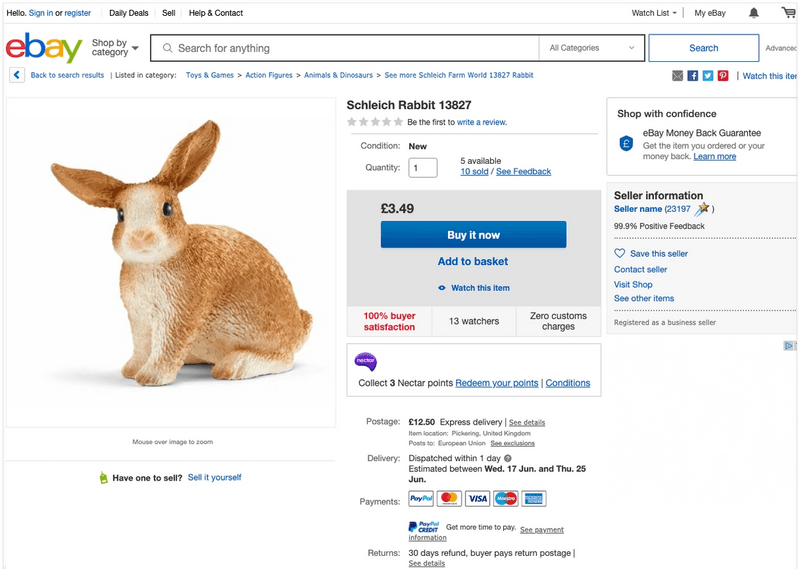Click the back arrow to search results
The image size is (800, 569).
click(17, 75)
